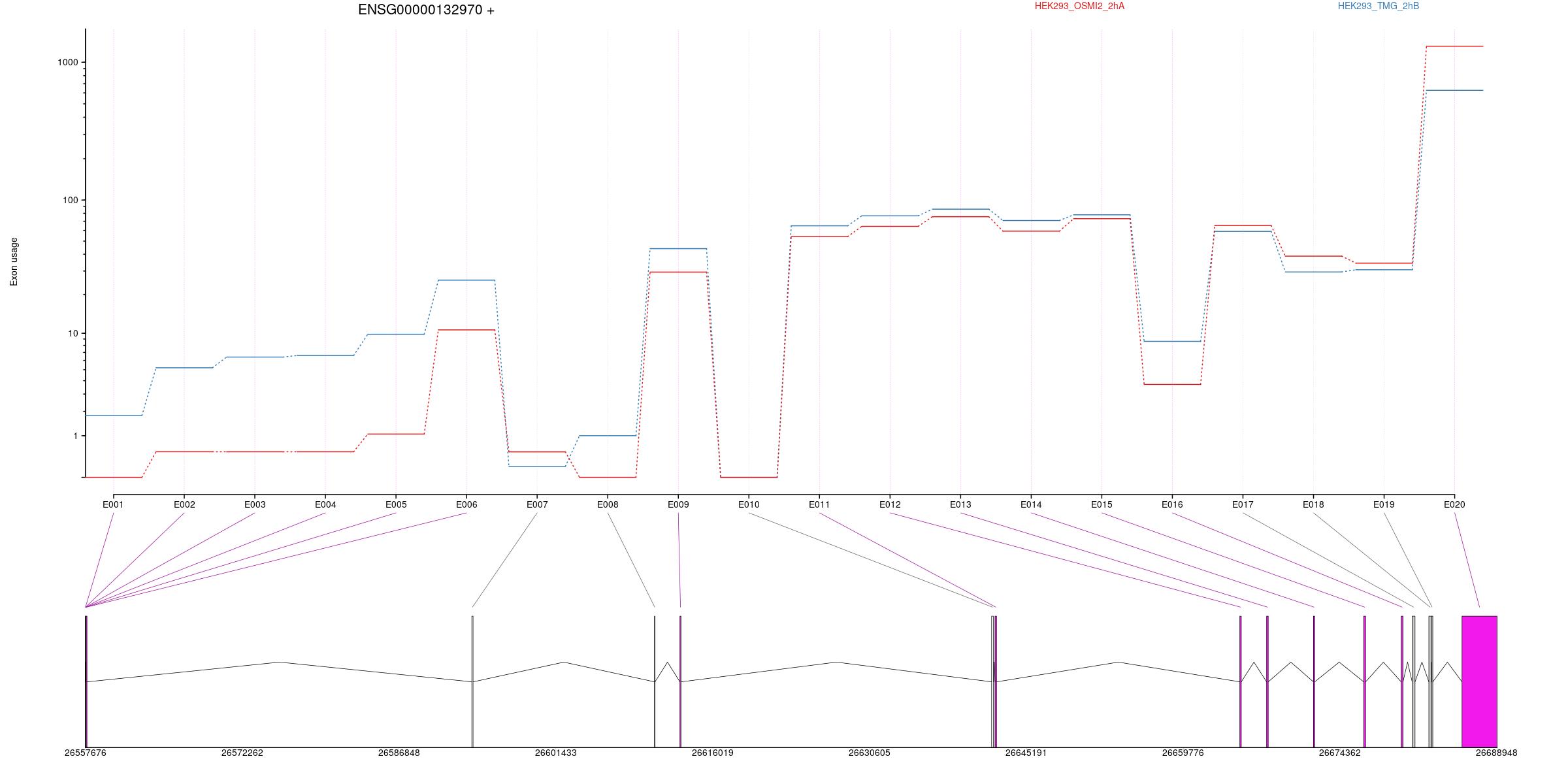Click genomic coordinate 26645191
The height and width of the screenshot is (784, 1568).
click(x=1026, y=753)
